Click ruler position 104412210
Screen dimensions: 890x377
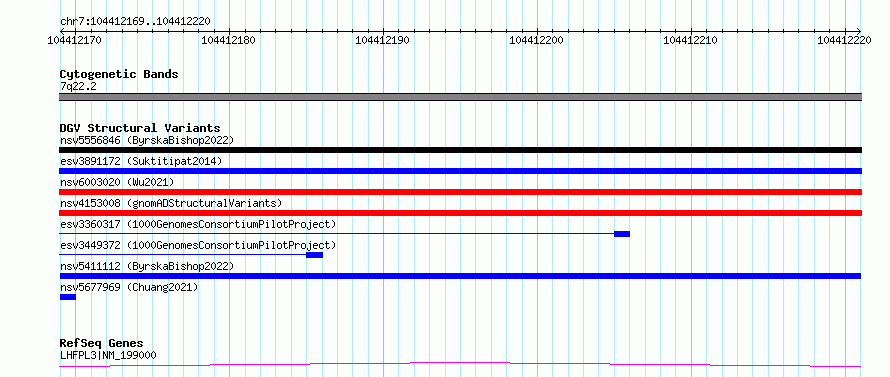691,40
